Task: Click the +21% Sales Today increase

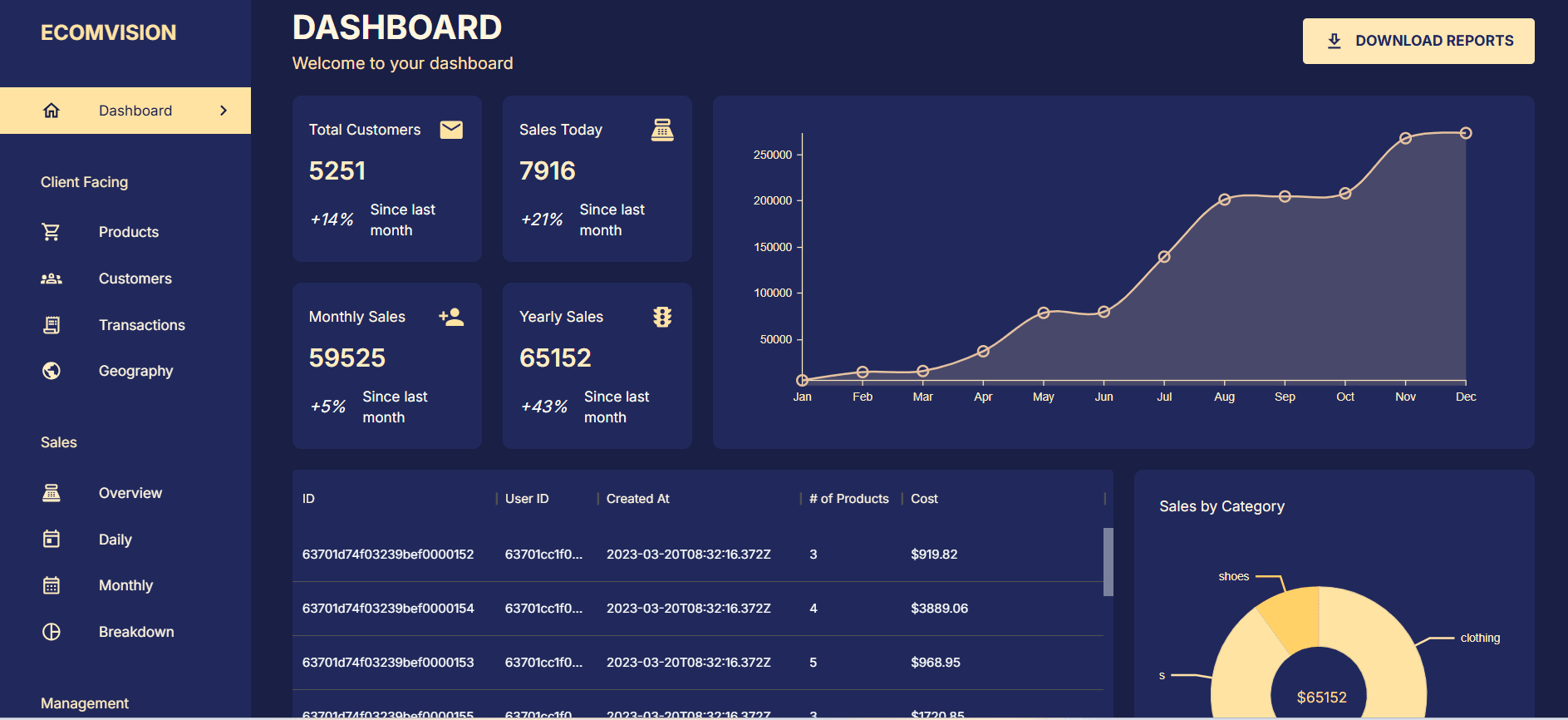Action: 542,219
